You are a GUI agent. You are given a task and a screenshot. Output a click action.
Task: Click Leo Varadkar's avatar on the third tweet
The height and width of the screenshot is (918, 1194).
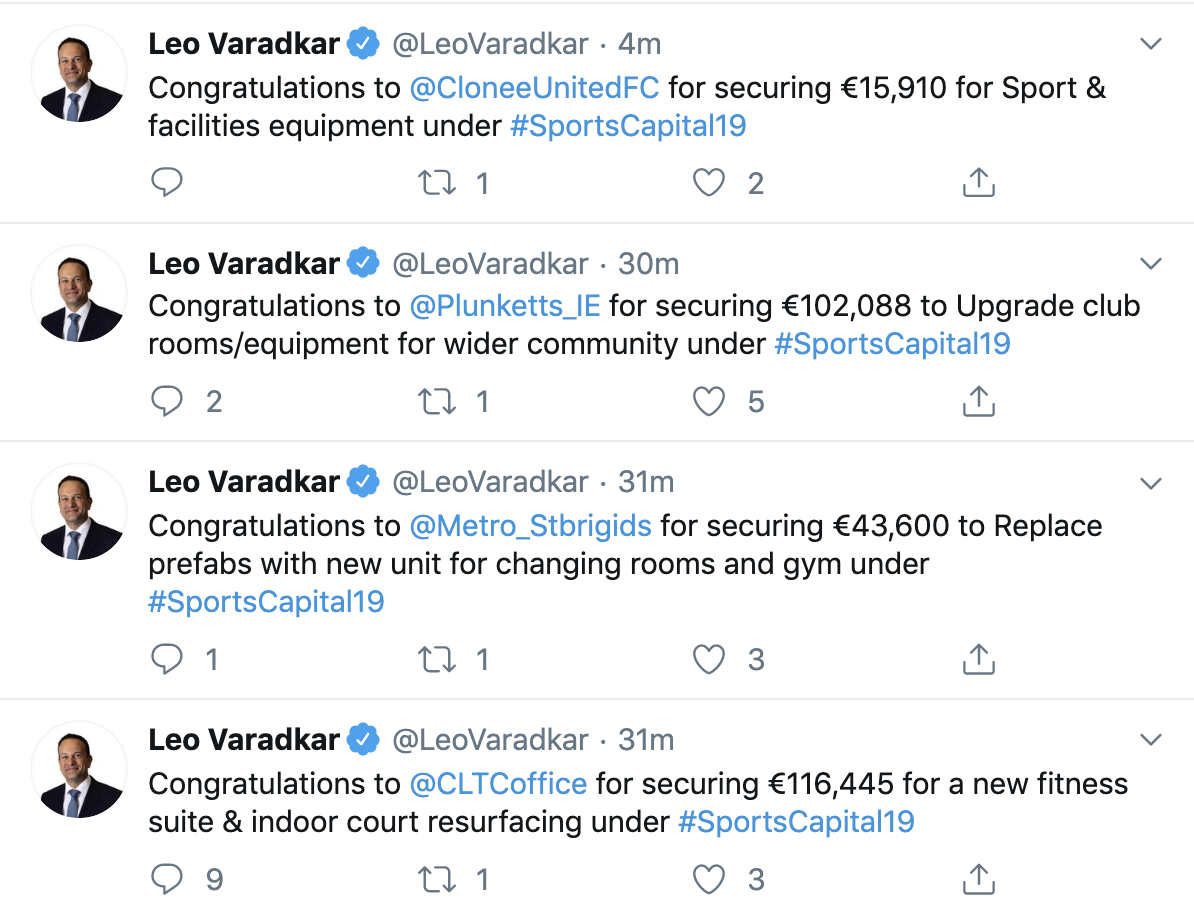coord(78,510)
